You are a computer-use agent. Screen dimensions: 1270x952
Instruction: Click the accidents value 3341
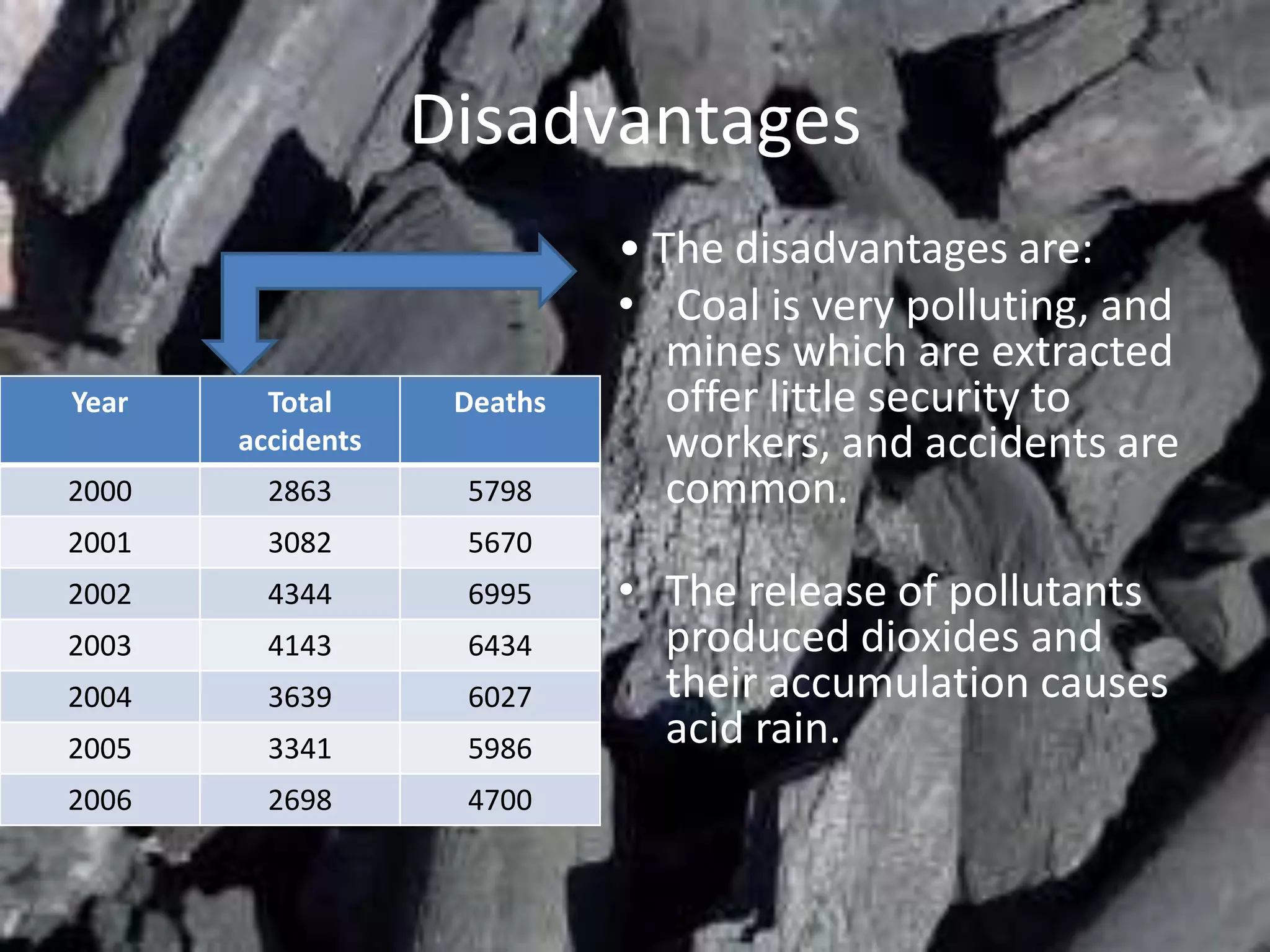coord(300,748)
